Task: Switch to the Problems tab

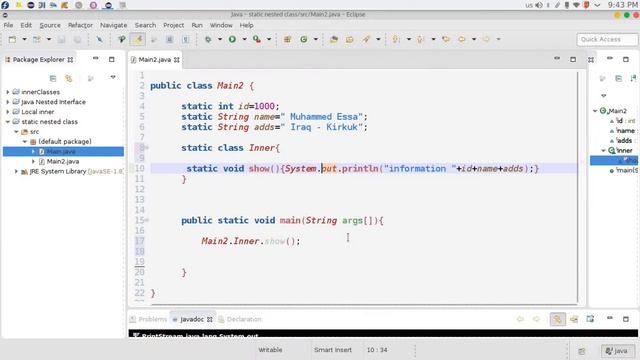Action: pos(149,319)
